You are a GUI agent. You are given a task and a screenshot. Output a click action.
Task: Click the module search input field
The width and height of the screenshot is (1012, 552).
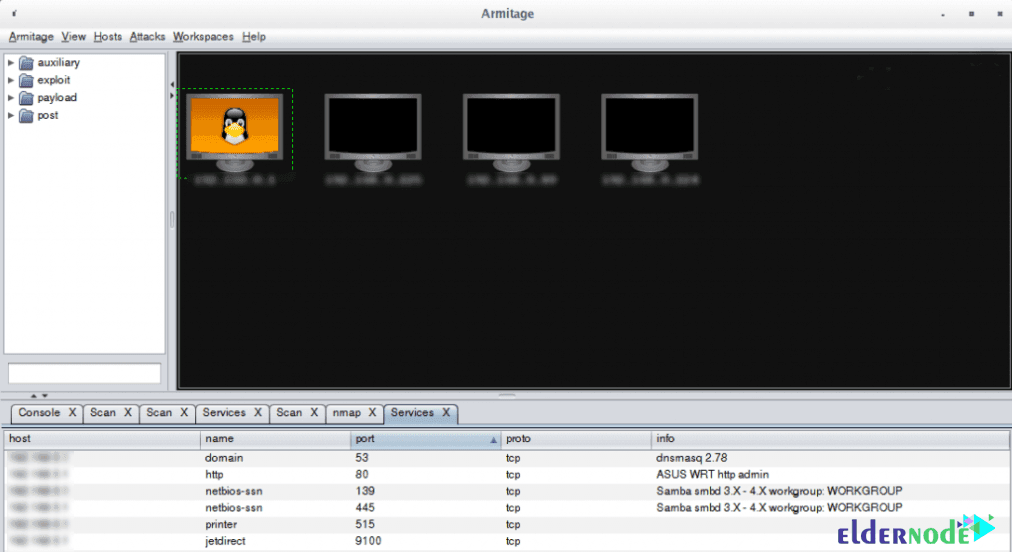coord(84,374)
